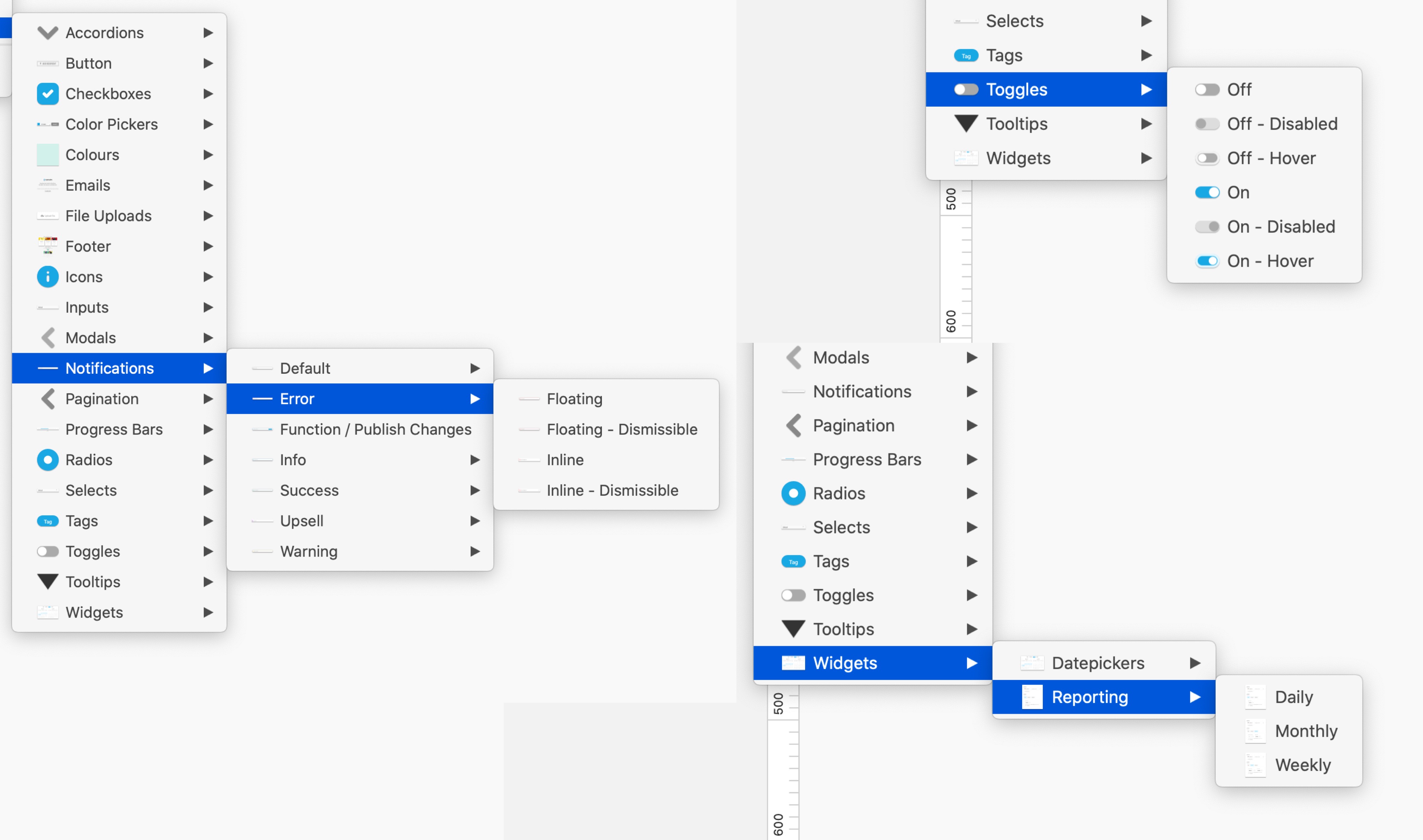Click the Button component icon

click(x=48, y=63)
